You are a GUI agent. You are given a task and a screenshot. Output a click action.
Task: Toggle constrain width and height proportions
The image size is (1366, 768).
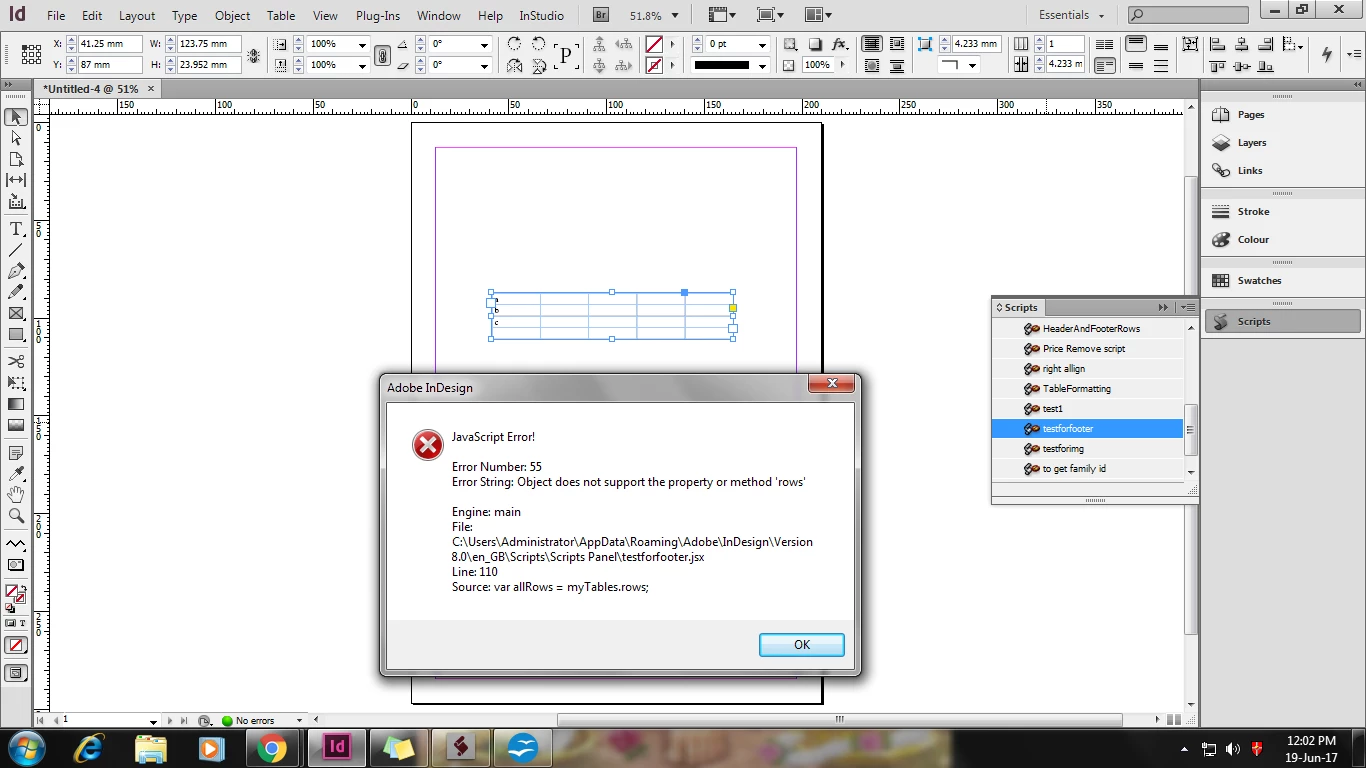coord(254,55)
